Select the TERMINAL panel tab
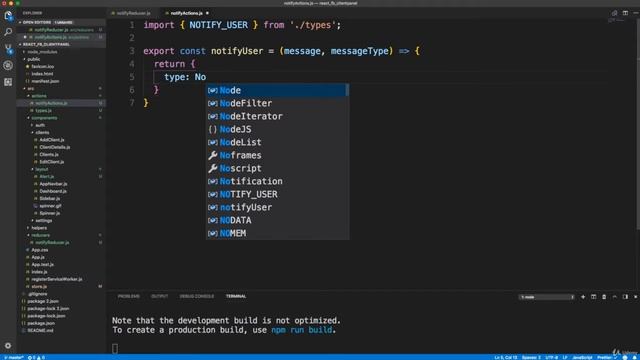 click(x=236, y=296)
